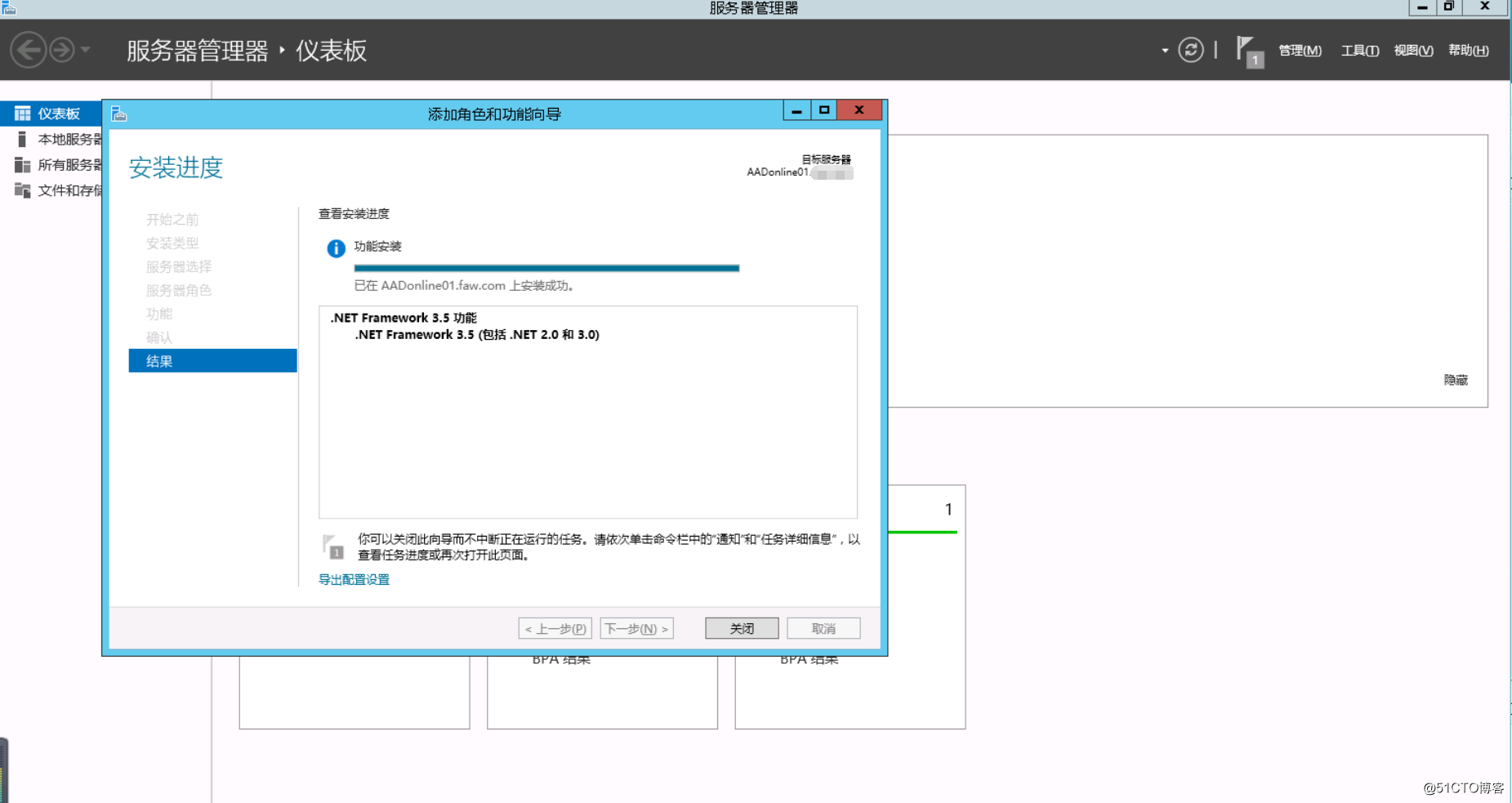
Task: Click the notification flag icon in the wizard note
Action: (333, 546)
